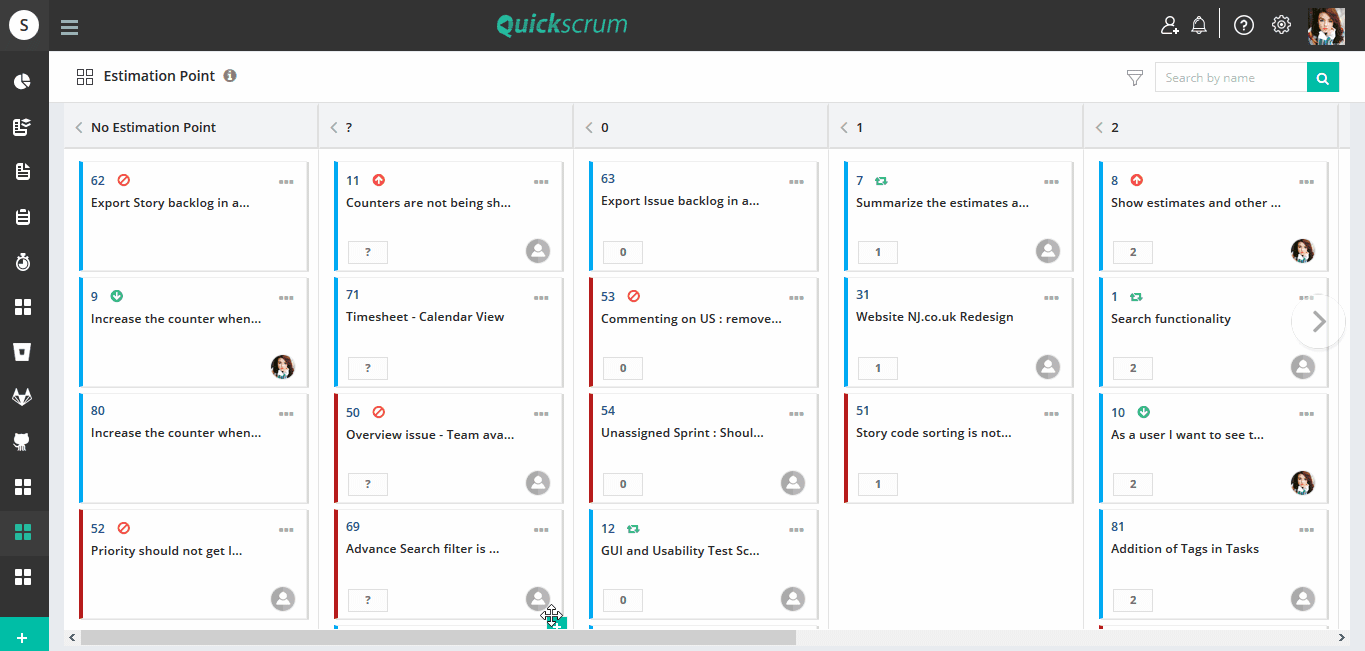Click the assignee avatar on card 11
The height and width of the screenshot is (651, 1365).
(x=537, y=251)
